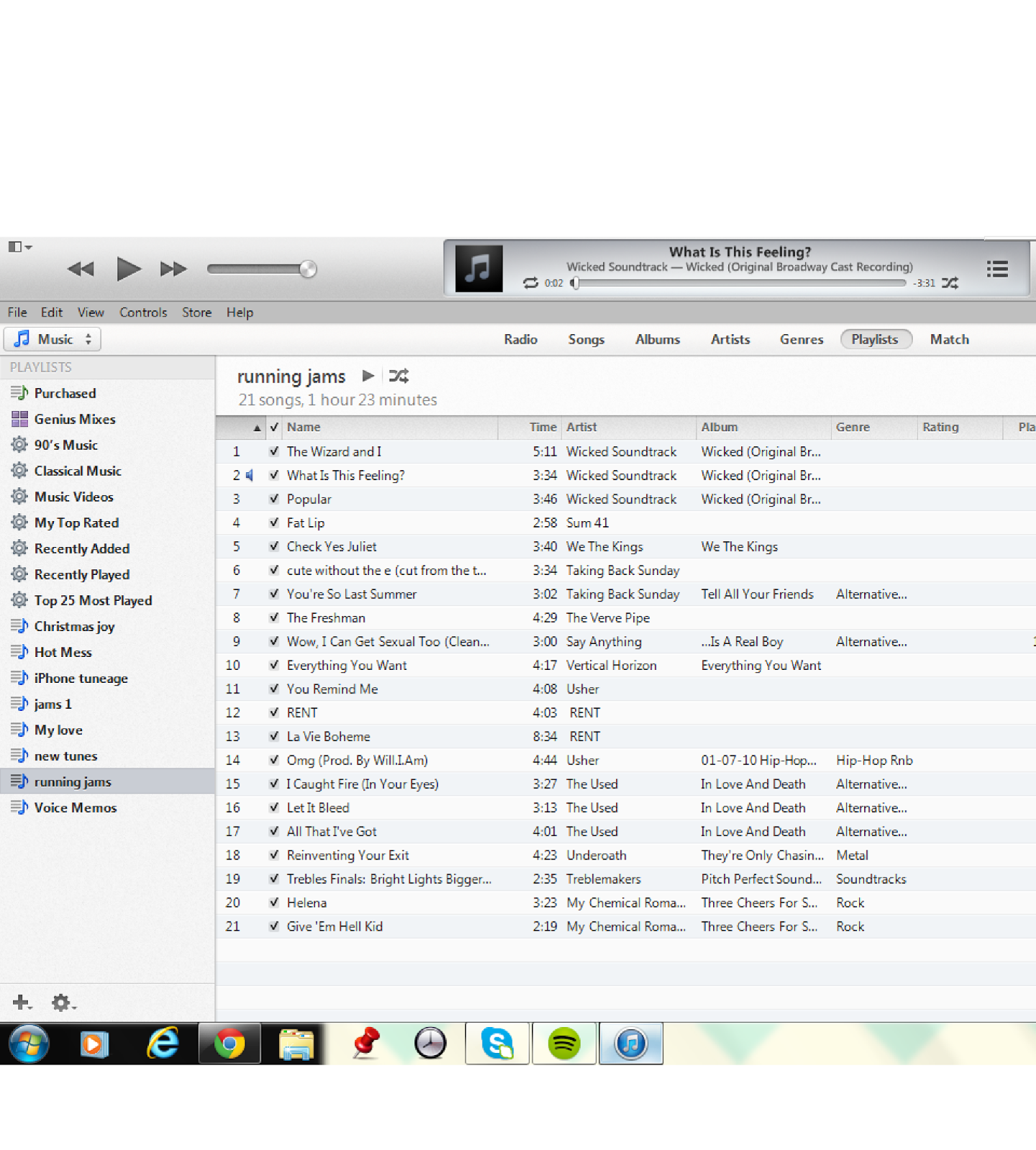Sort songs by Rating column header

961,427
